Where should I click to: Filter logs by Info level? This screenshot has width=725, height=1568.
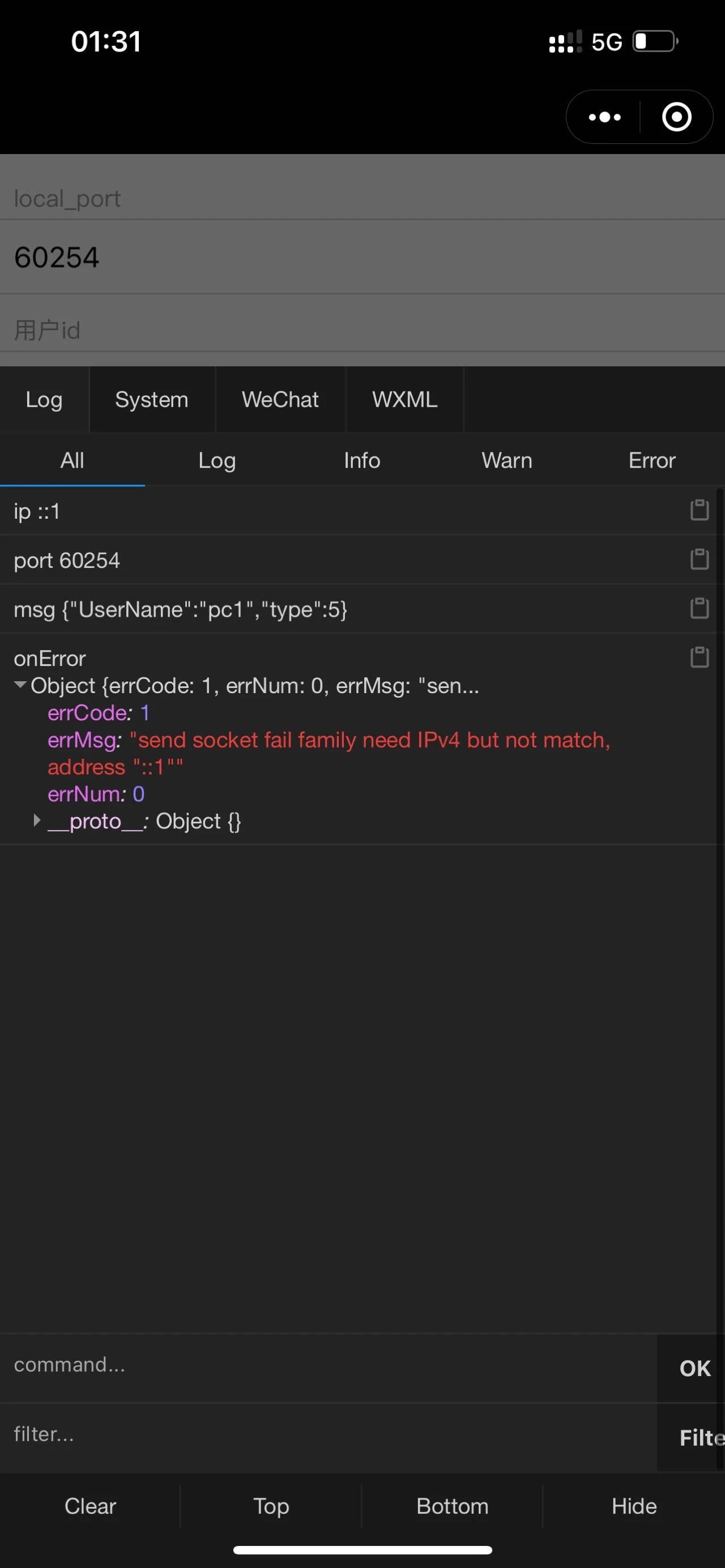(x=361, y=460)
